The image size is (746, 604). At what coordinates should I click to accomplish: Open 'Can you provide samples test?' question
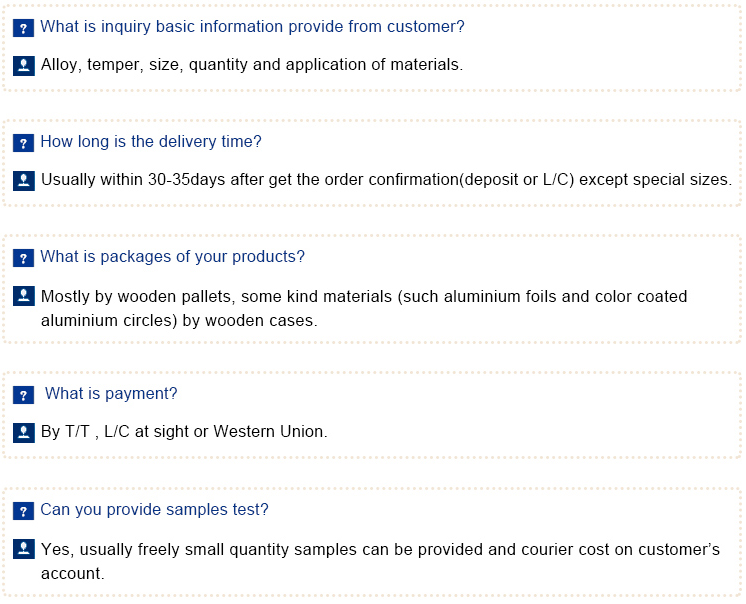coord(154,510)
